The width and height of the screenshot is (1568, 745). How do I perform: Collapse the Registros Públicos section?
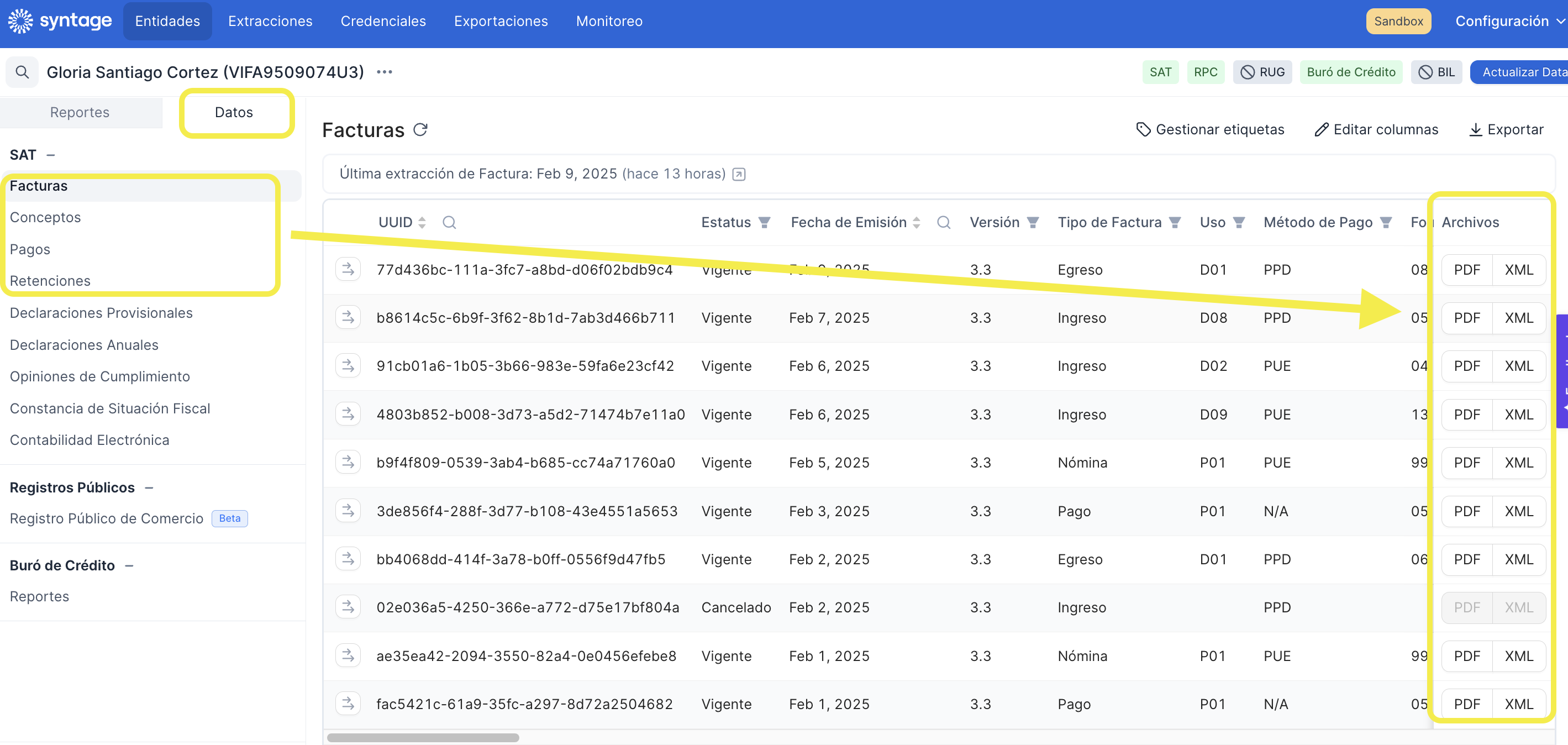click(x=149, y=487)
